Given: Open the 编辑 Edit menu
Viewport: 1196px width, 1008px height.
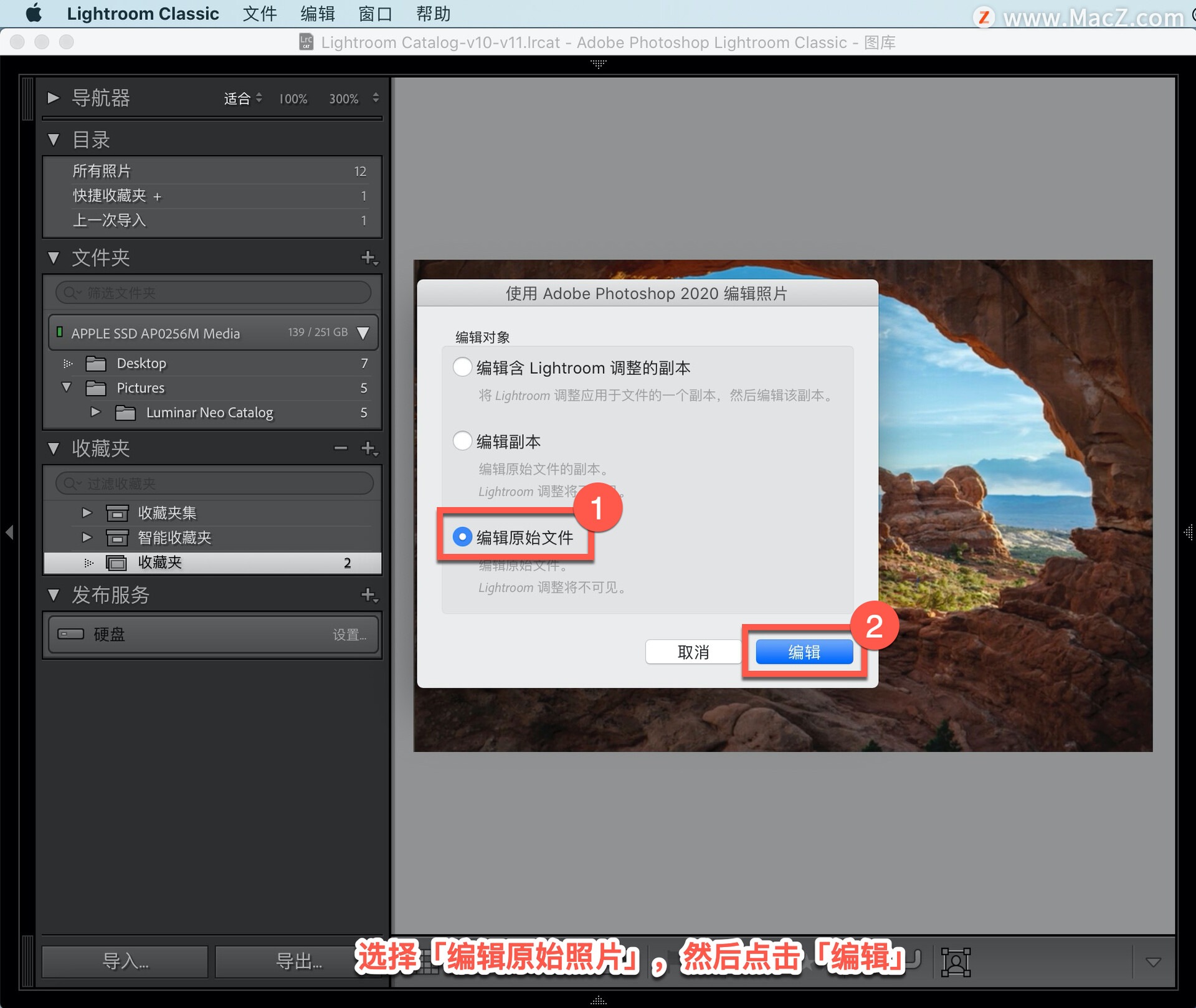Looking at the screenshot, I should pyautogui.click(x=318, y=14).
